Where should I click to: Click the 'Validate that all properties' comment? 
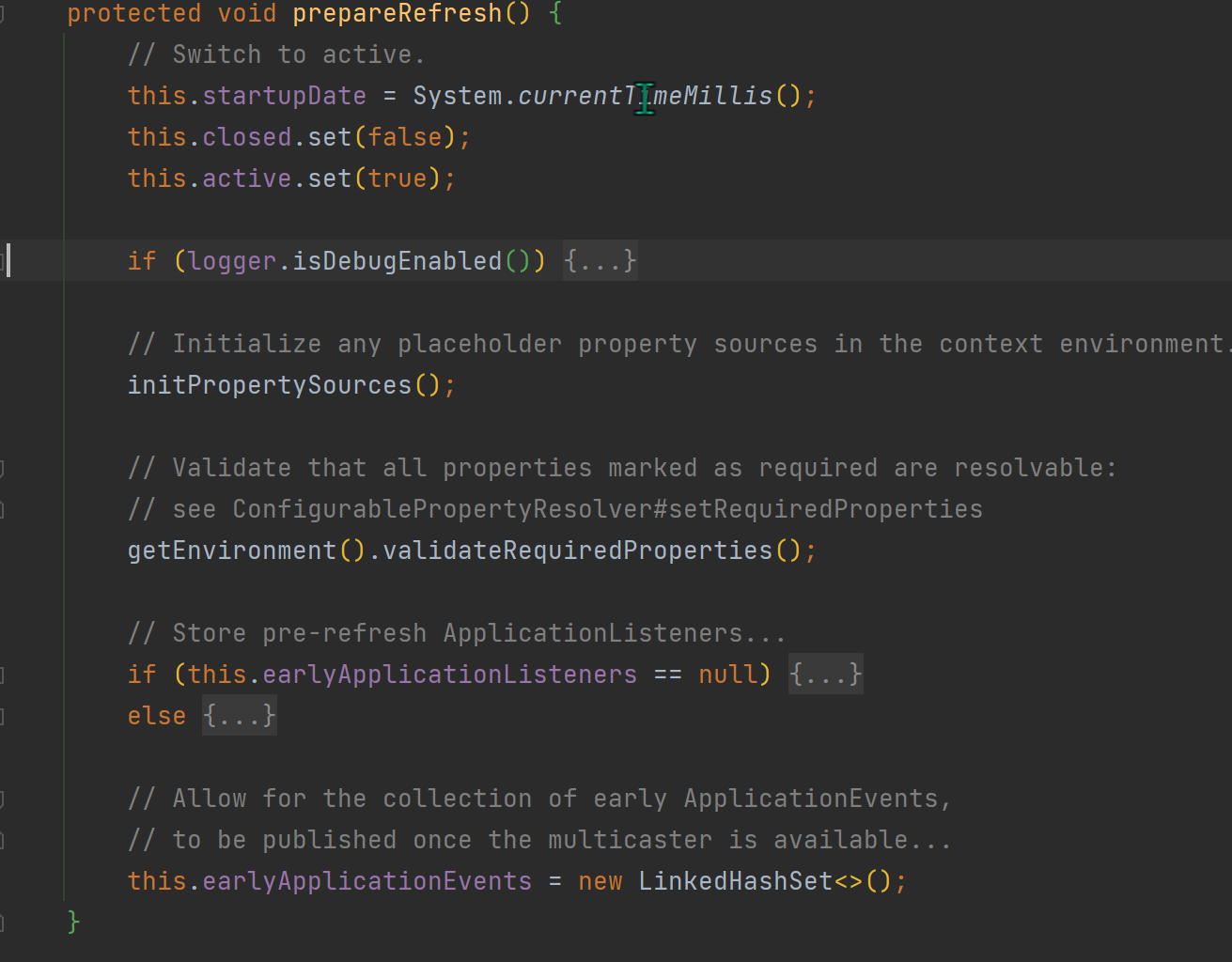point(622,468)
